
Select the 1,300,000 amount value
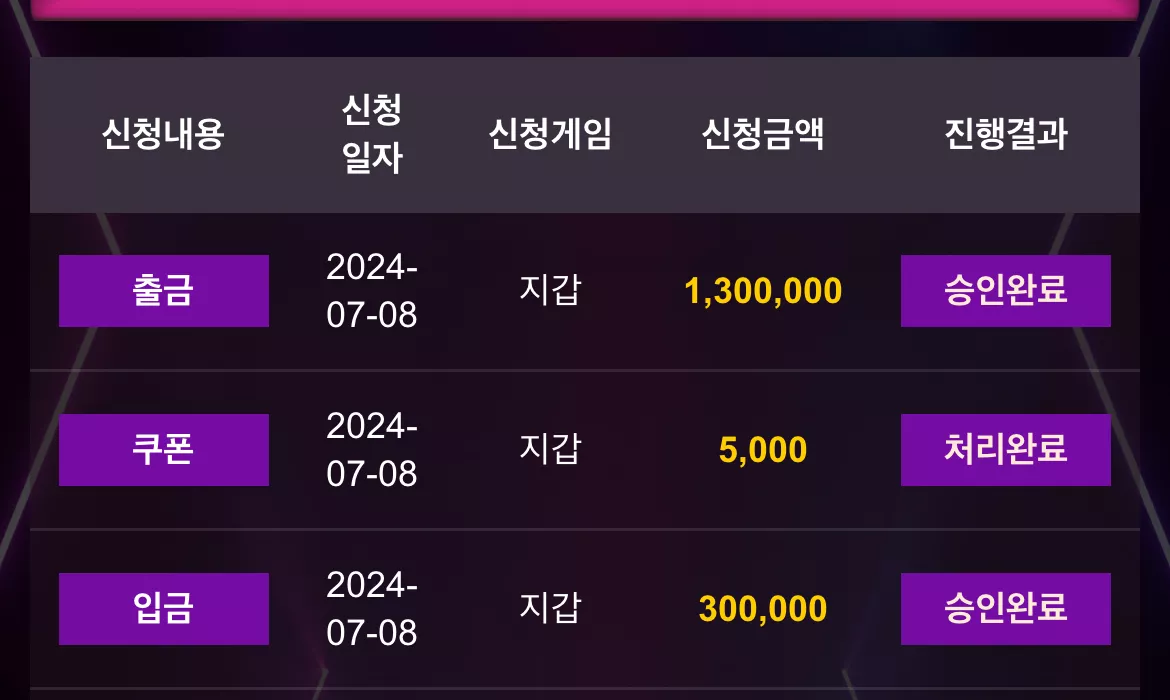coord(763,291)
